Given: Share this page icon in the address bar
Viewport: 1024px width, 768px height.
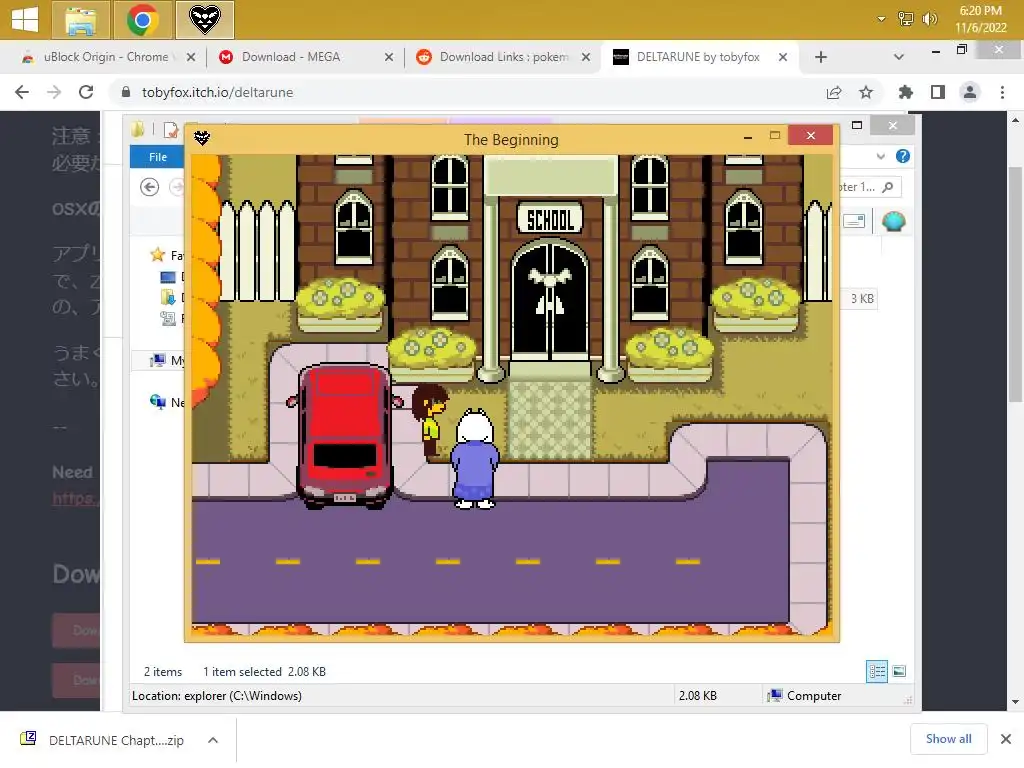Looking at the screenshot, I should click(834, 92).
